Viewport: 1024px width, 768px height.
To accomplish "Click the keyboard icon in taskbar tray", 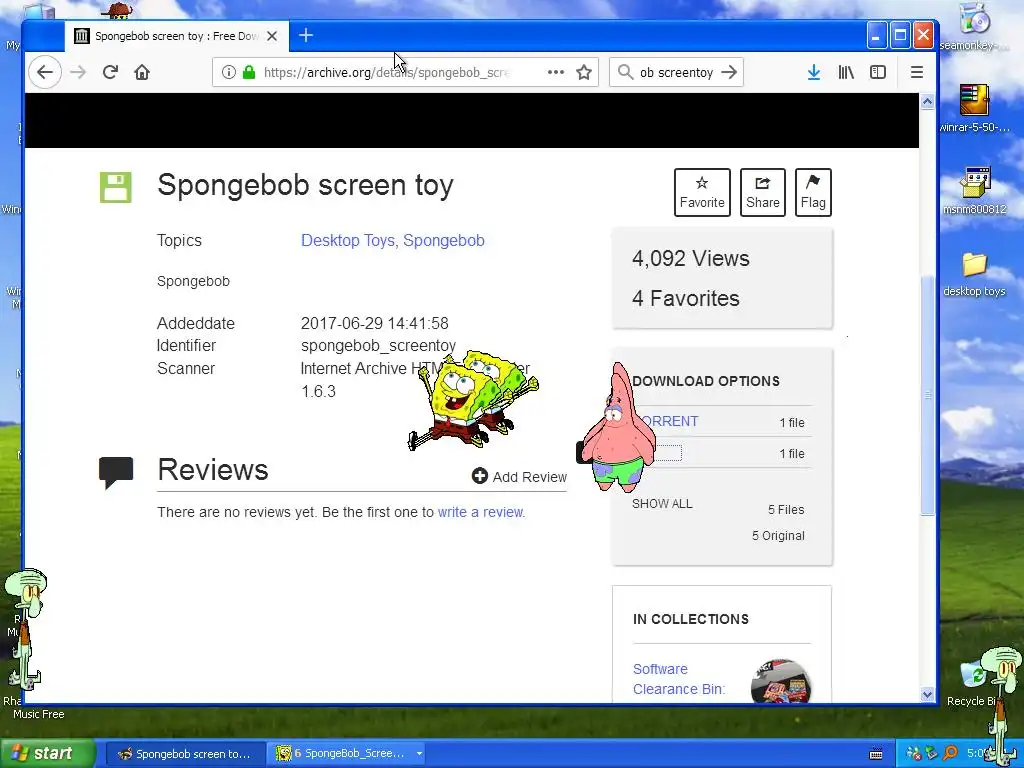I will (x=876, y=754).
